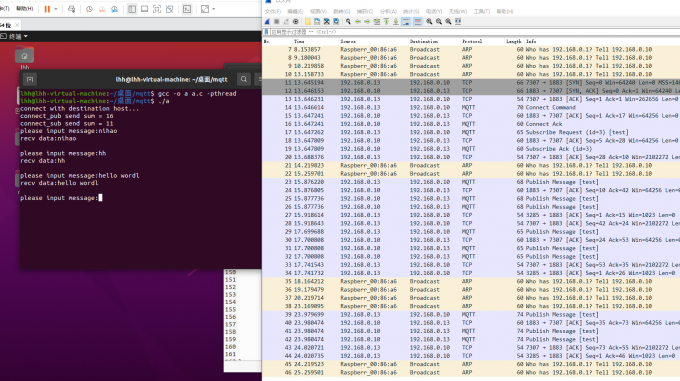Reset packet list text to normal size

[448, 21]
